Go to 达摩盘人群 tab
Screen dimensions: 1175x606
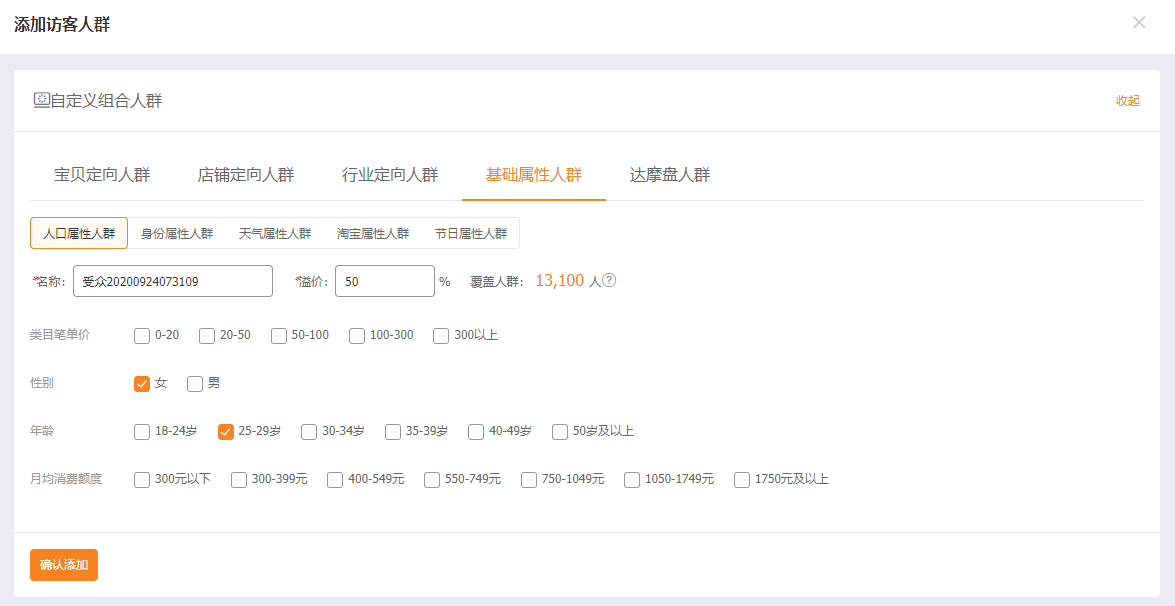coord(670,175)
